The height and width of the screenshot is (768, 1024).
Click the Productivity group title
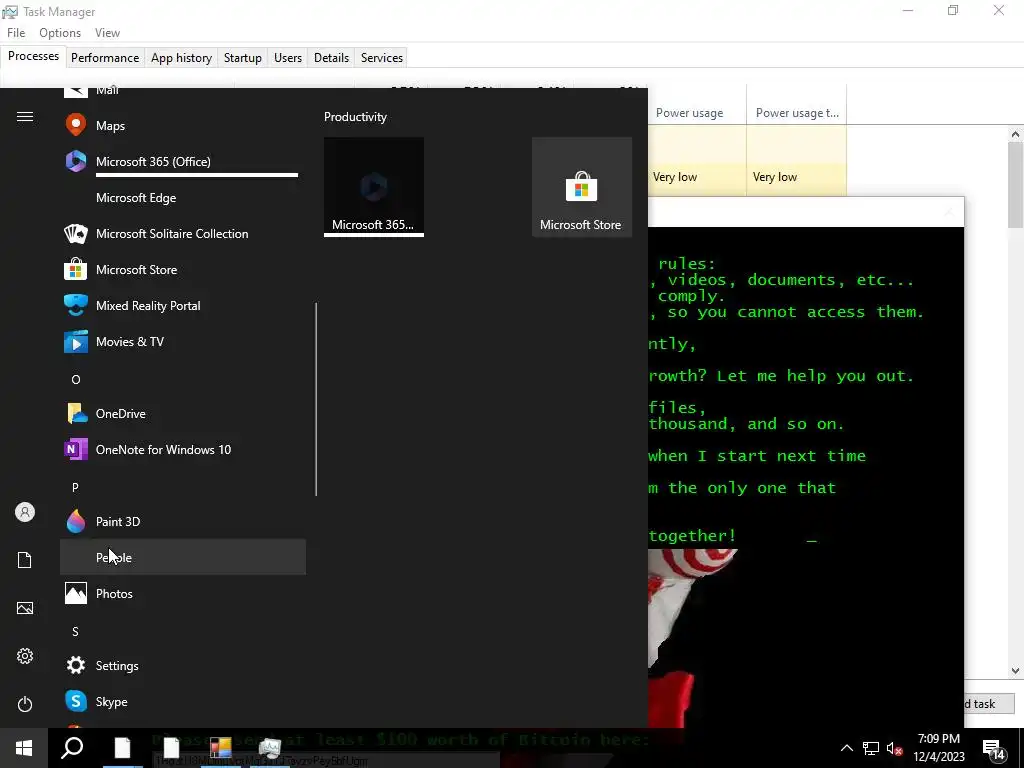(x=355, y=117)
